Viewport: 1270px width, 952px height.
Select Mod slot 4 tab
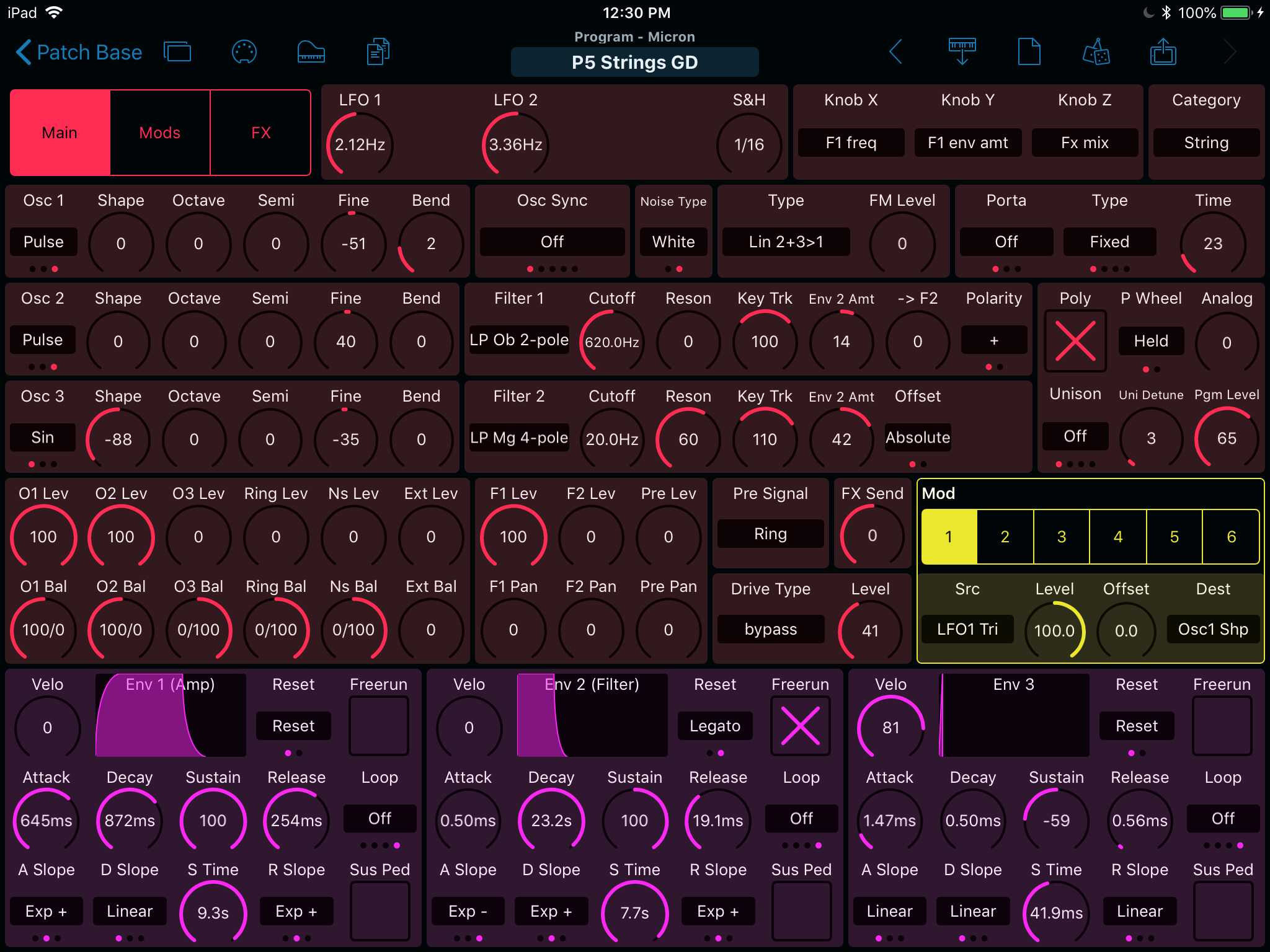(x=1117, y=537)
